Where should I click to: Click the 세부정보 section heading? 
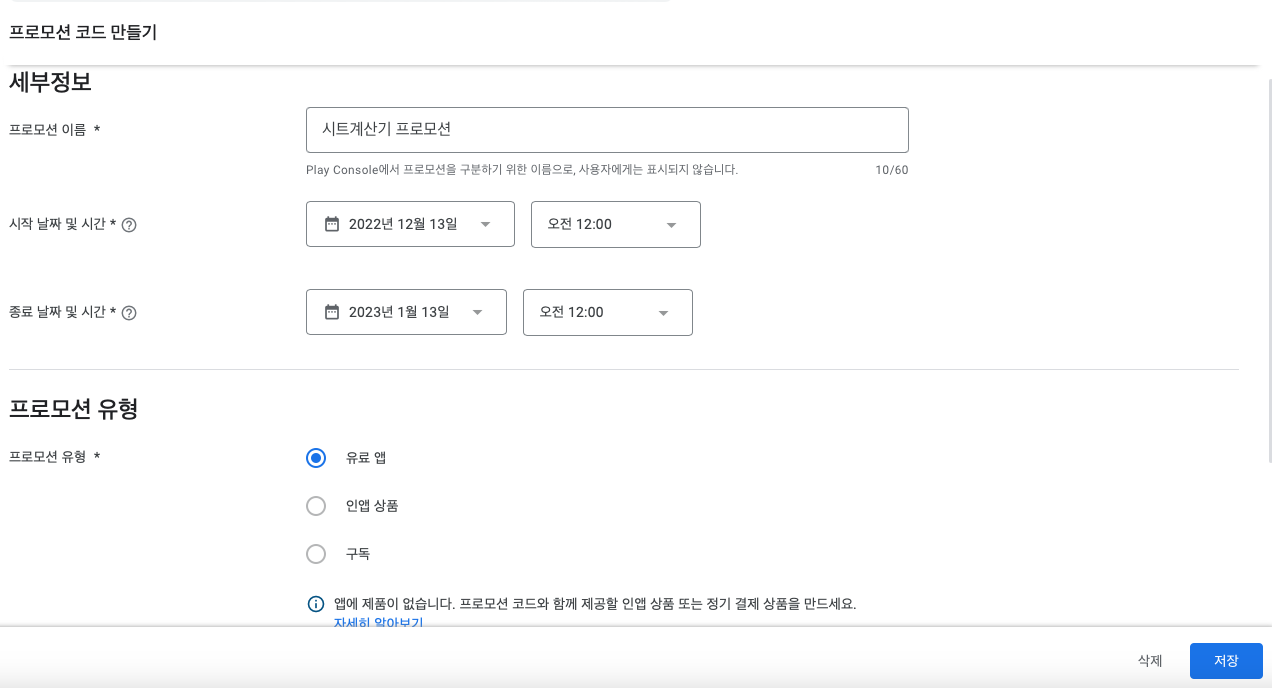50,83
